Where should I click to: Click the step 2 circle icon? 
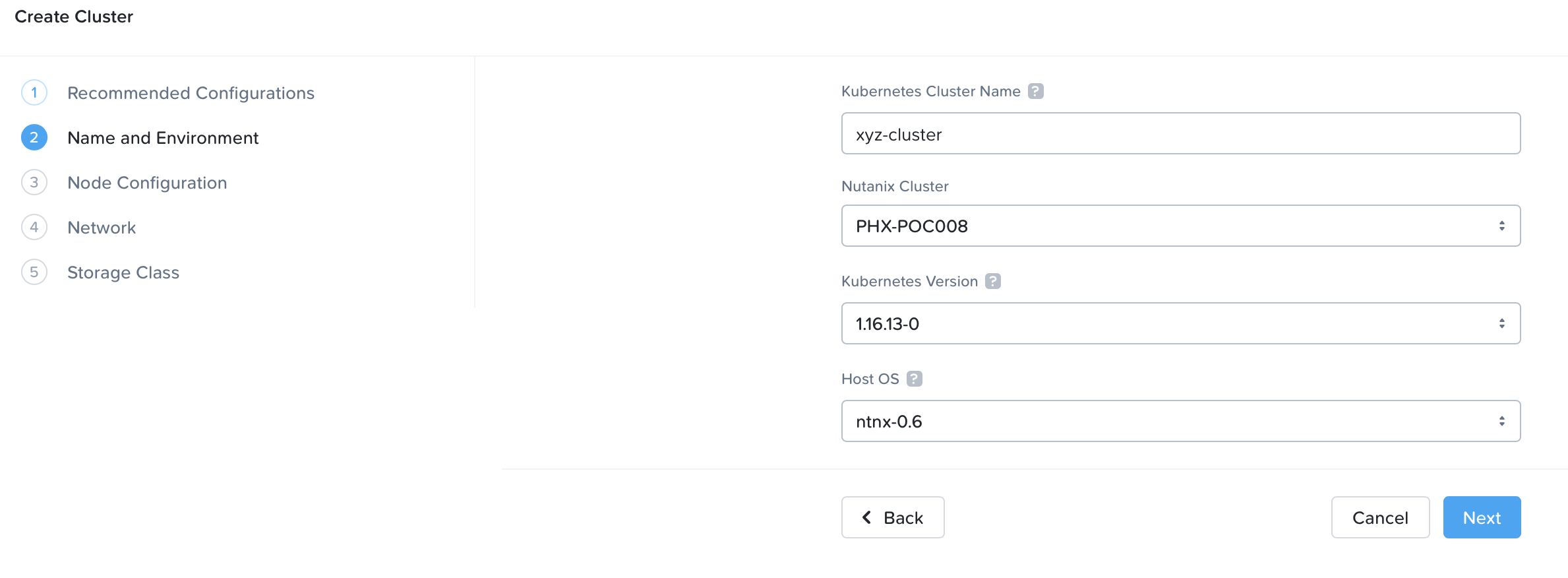(34, 138)
